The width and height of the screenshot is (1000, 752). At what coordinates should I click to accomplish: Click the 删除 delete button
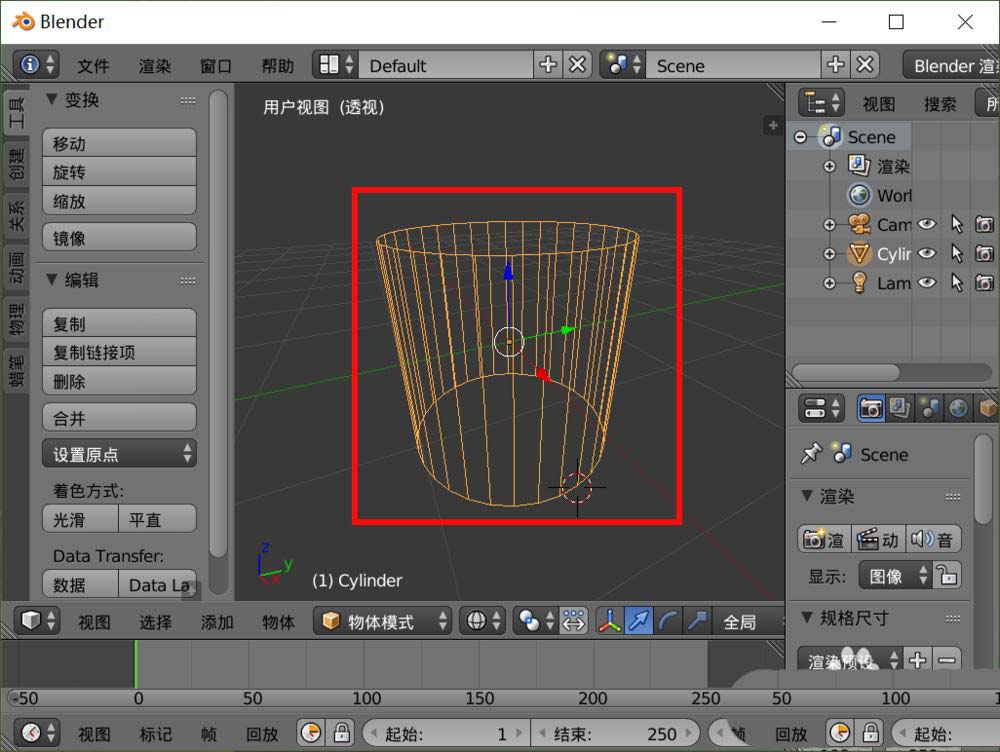coord(119,380)
